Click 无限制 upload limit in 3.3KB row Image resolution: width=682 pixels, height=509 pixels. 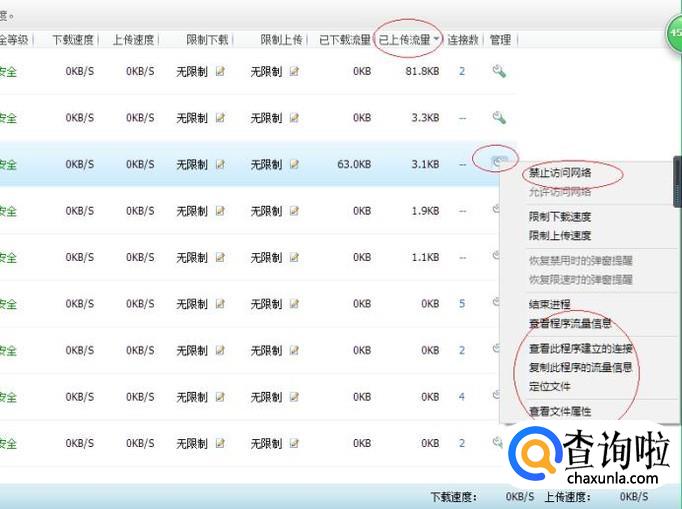coord(266,118)
